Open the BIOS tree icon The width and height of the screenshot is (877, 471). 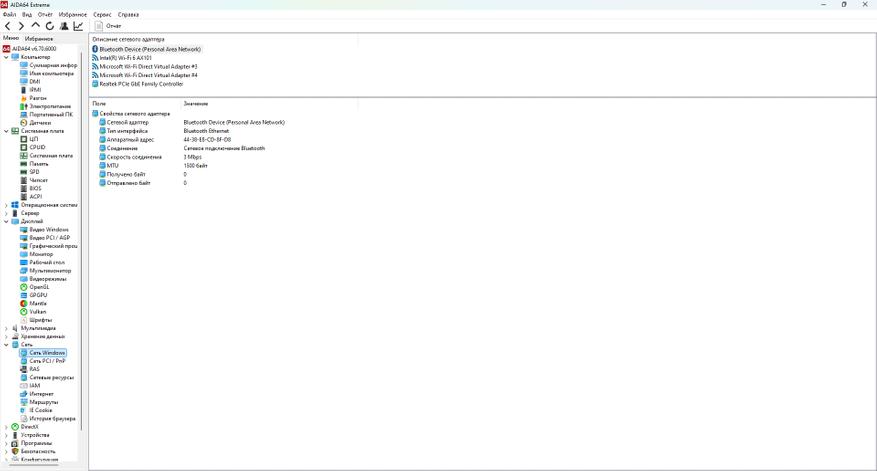23,189
